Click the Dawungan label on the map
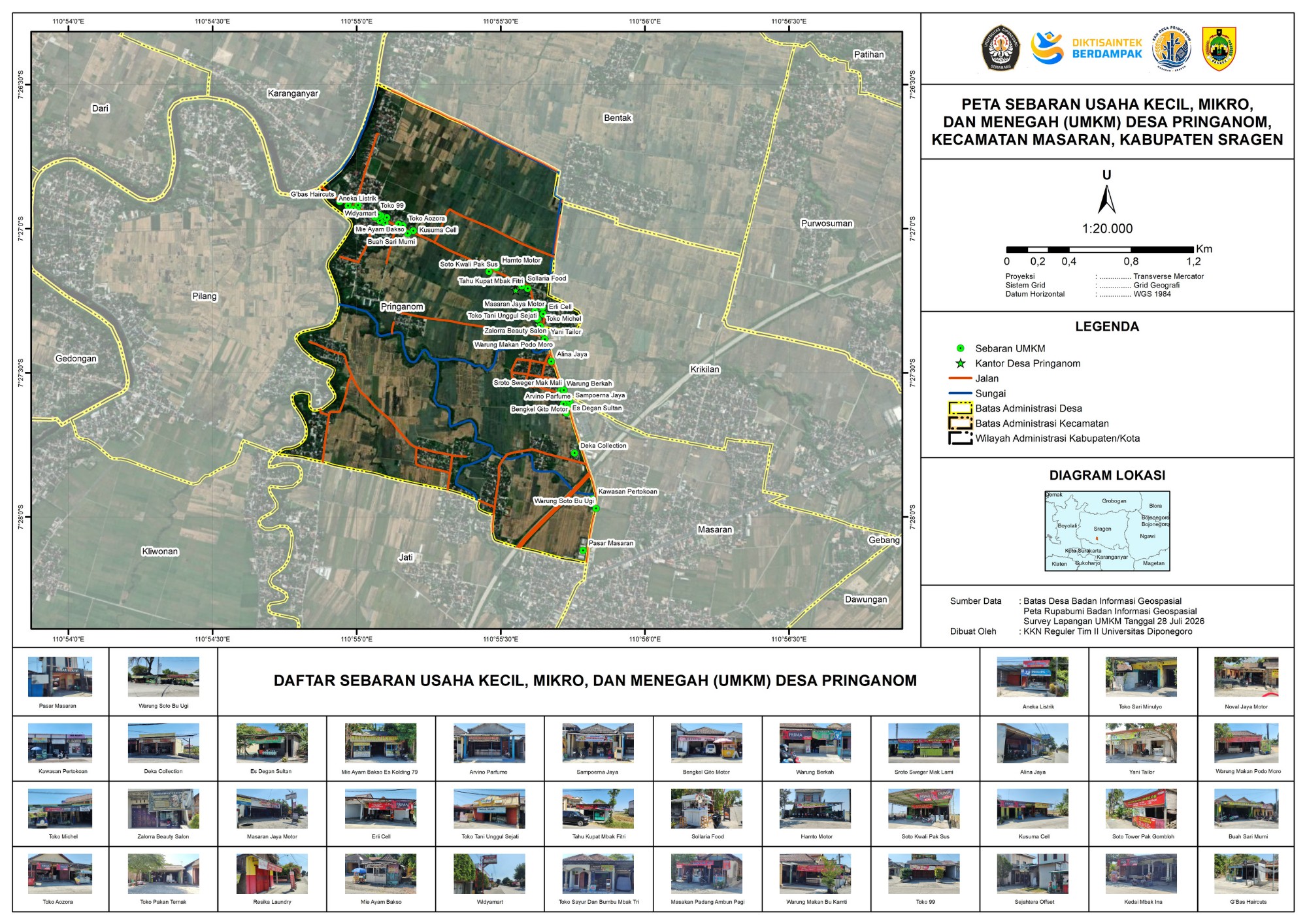 pos(866,599)
